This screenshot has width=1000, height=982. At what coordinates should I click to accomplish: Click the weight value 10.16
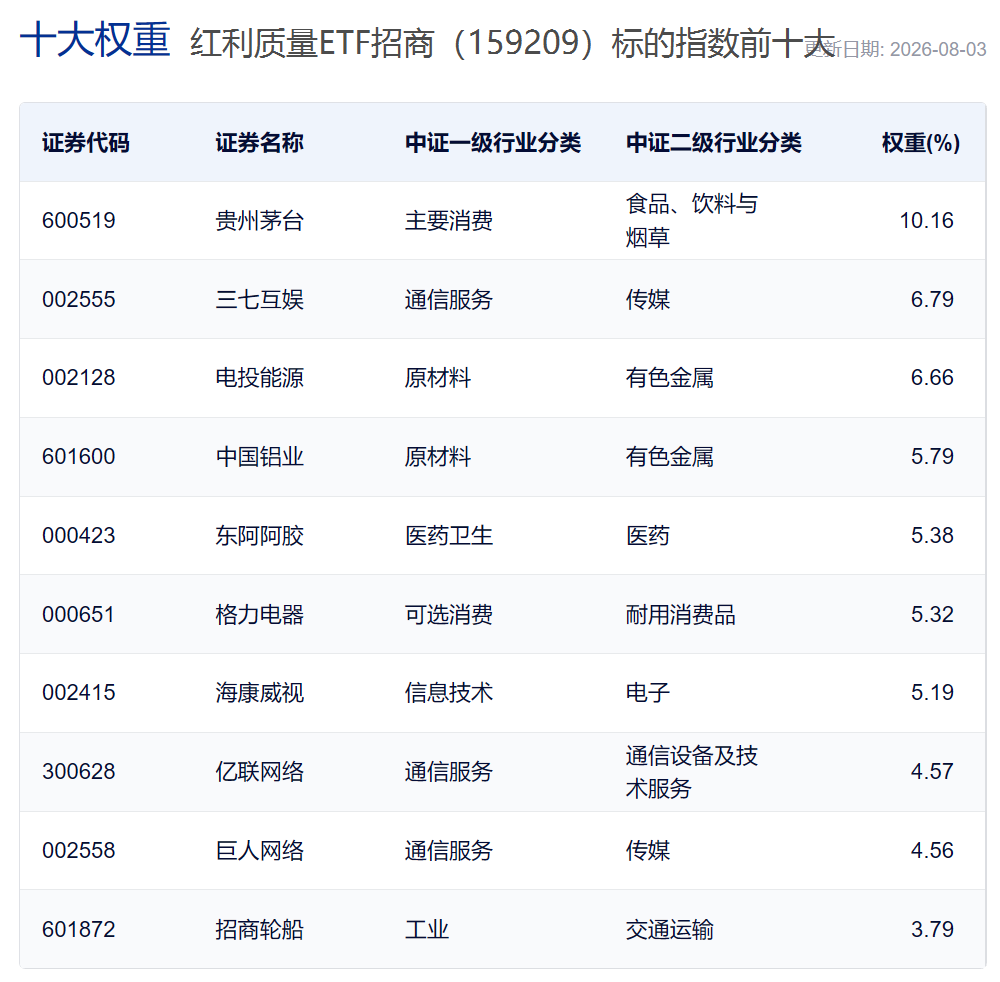point(927,221)
